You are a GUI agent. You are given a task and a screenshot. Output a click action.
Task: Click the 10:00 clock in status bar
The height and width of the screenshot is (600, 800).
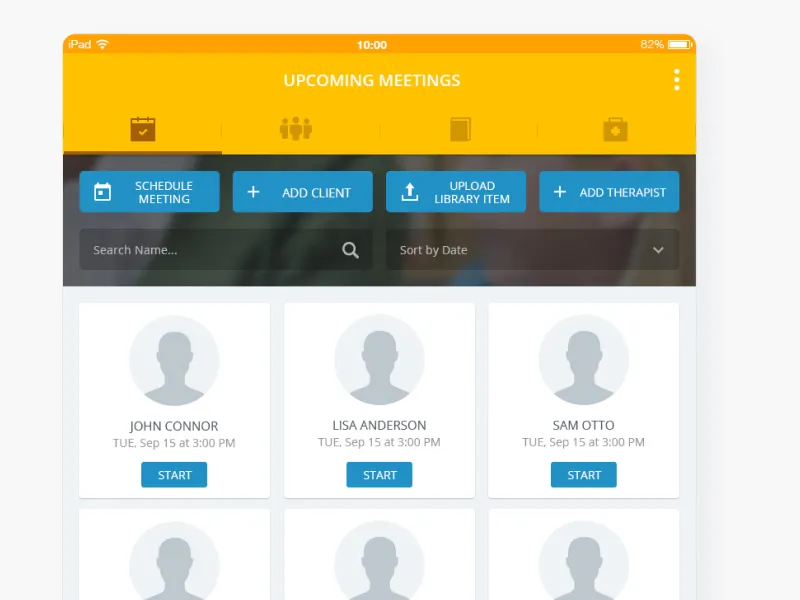[372, 45]
